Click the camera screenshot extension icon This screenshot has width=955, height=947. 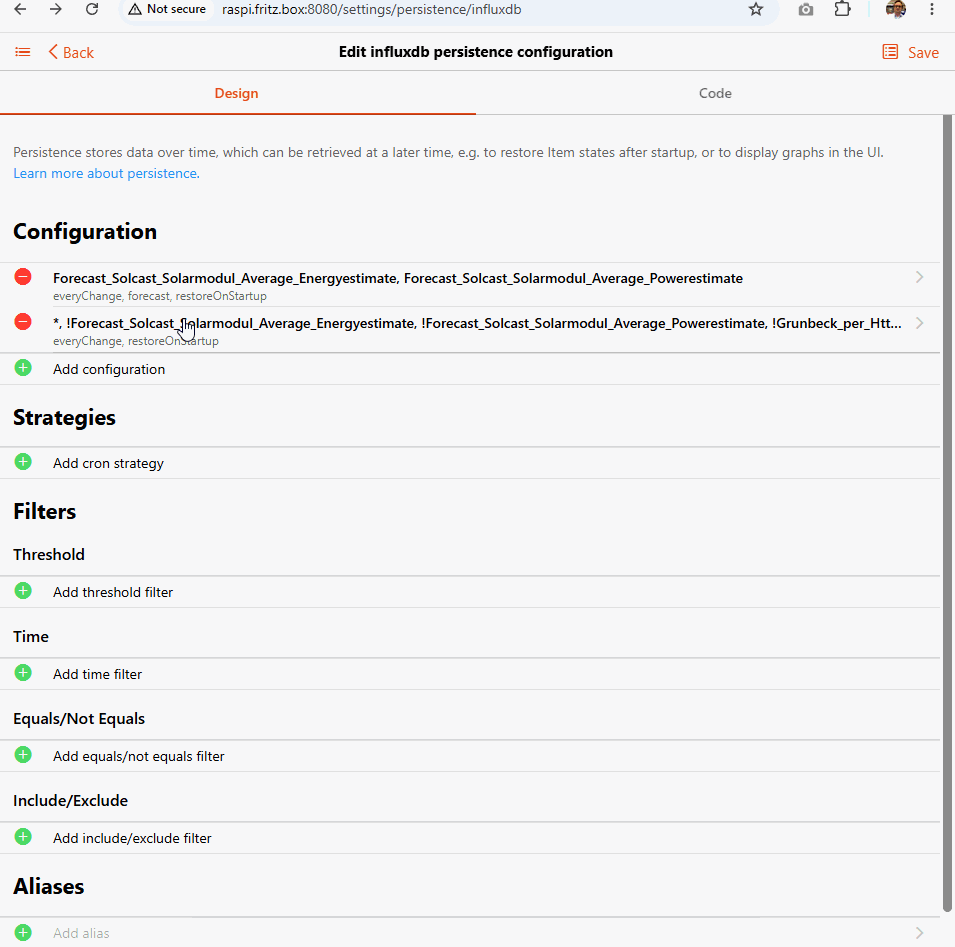[806, 9]
